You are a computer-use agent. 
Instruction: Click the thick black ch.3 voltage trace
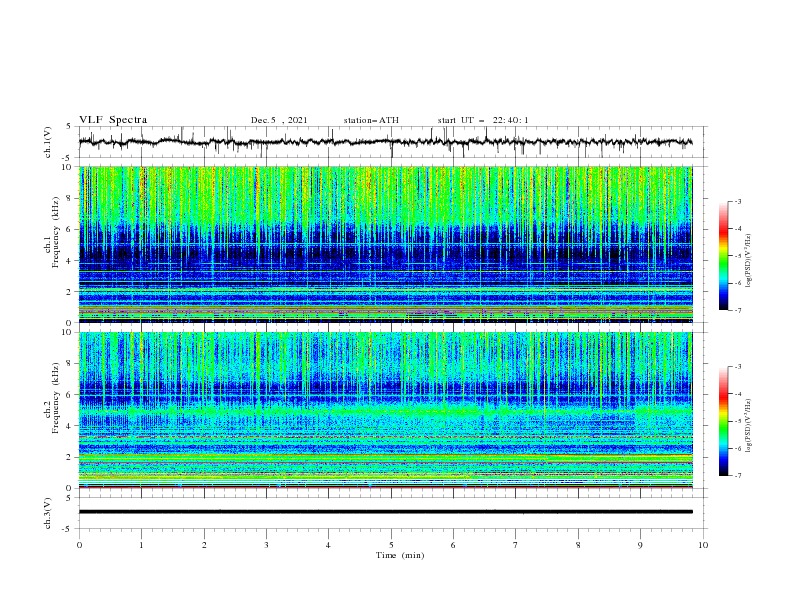(x=385, y=512)
